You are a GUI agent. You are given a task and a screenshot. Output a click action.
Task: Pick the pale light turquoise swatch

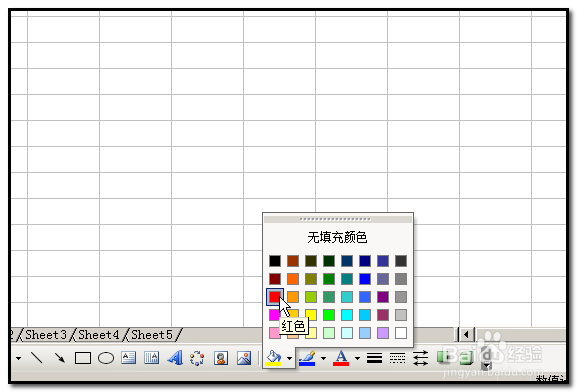pos(347,333)
